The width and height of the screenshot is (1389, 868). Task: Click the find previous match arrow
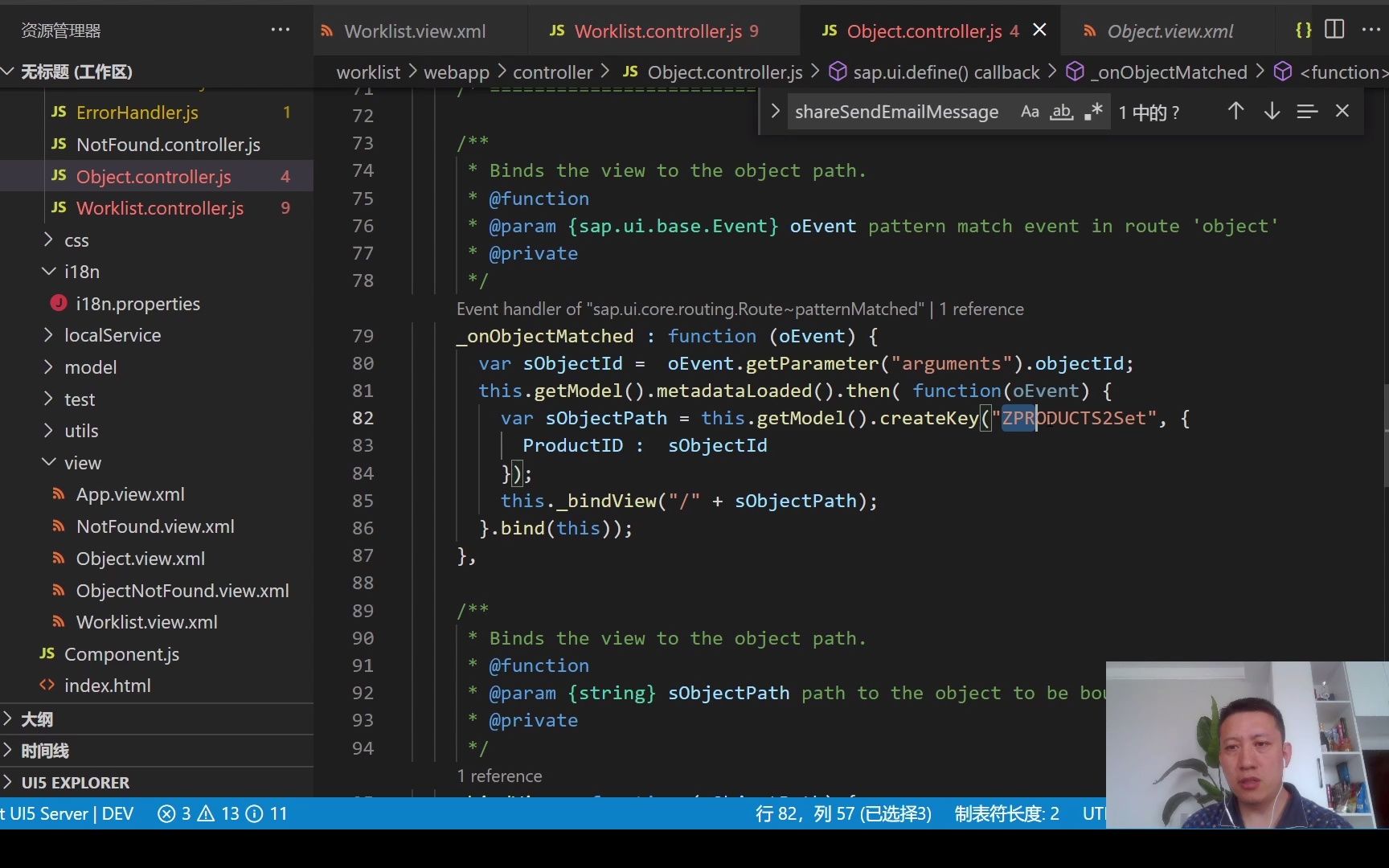[x=1235, y=111]
